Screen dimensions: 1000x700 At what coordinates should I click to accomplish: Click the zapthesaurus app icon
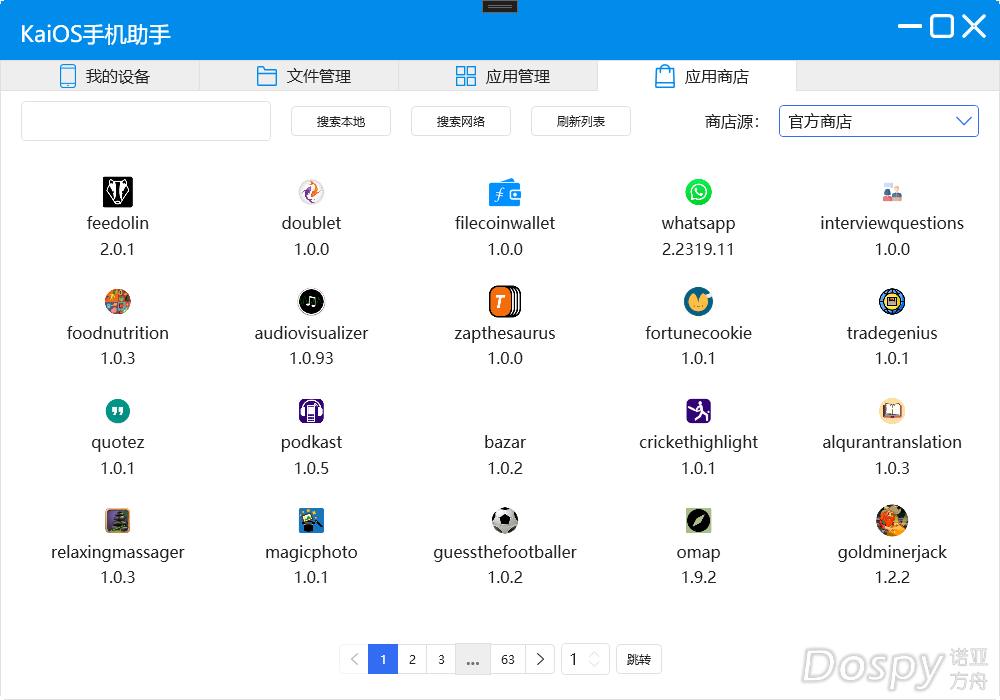click(505, 302)
